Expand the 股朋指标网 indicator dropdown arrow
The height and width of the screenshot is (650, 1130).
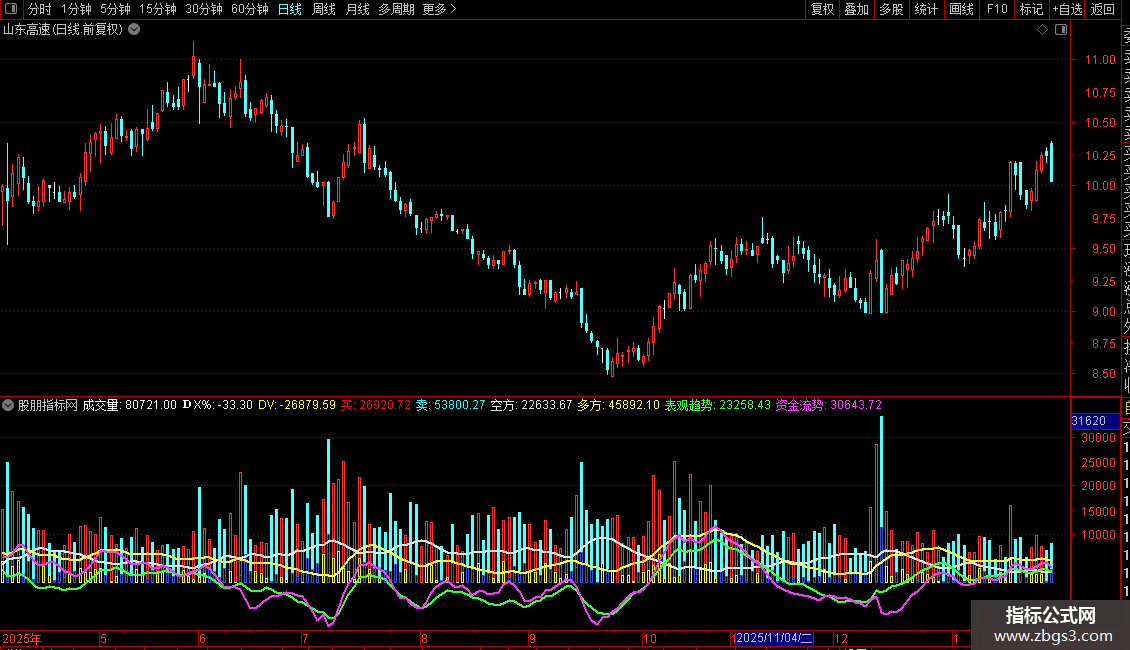coord(8,405)
